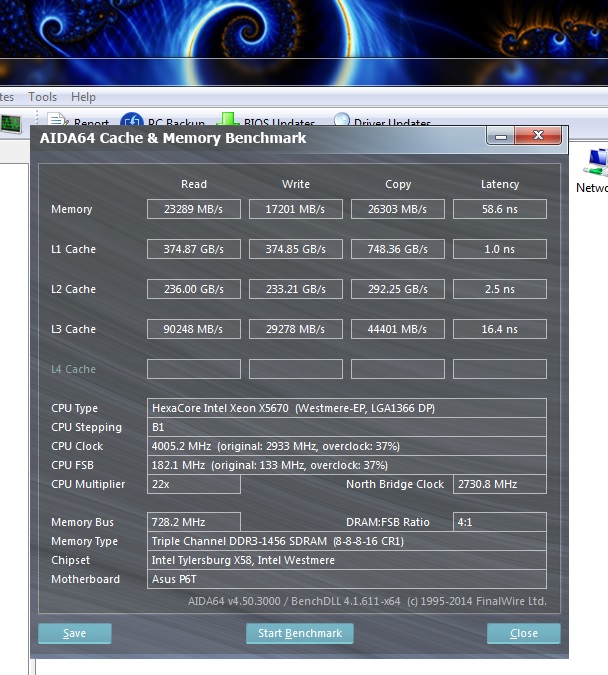Viewport: 608px width, 675px height.
Task: Click the CPU Clock 4005.2 MHz field
Action: coord(347,446)
